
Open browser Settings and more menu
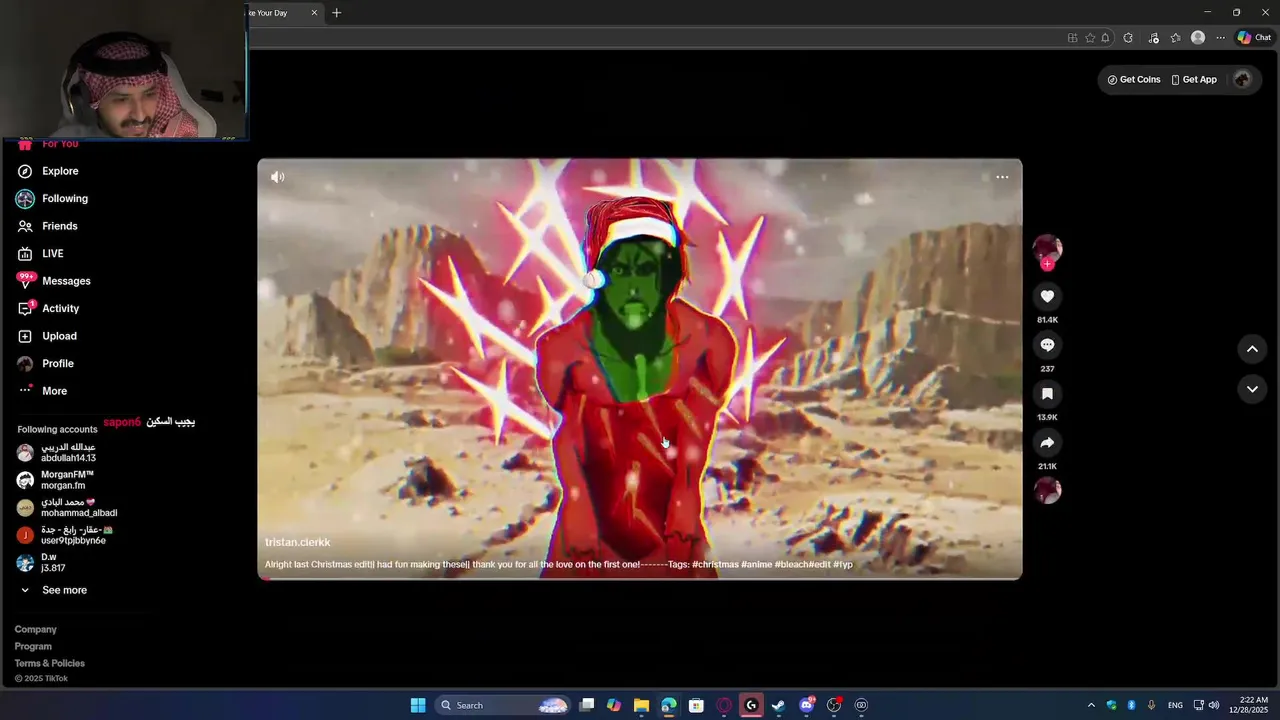click(1221, 38)
